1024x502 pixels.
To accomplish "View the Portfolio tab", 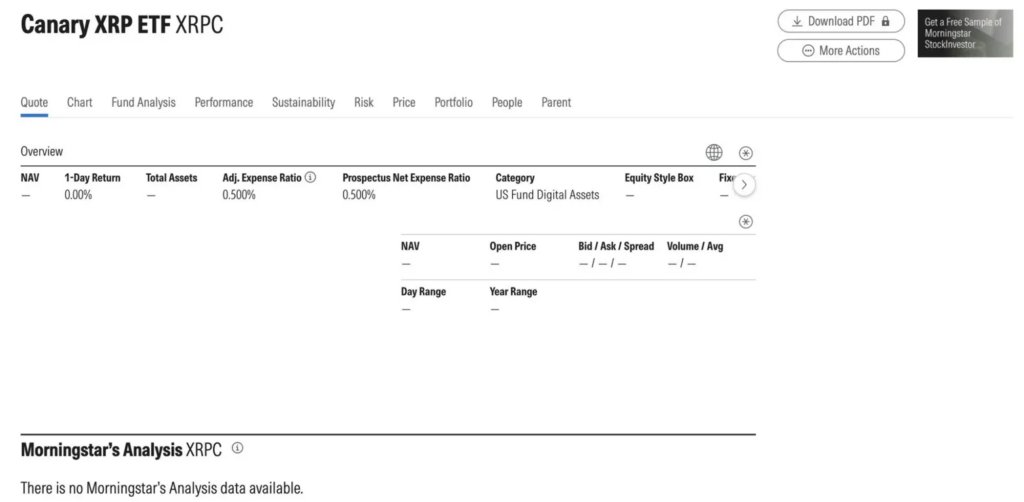I will click(x=454, y=102).
